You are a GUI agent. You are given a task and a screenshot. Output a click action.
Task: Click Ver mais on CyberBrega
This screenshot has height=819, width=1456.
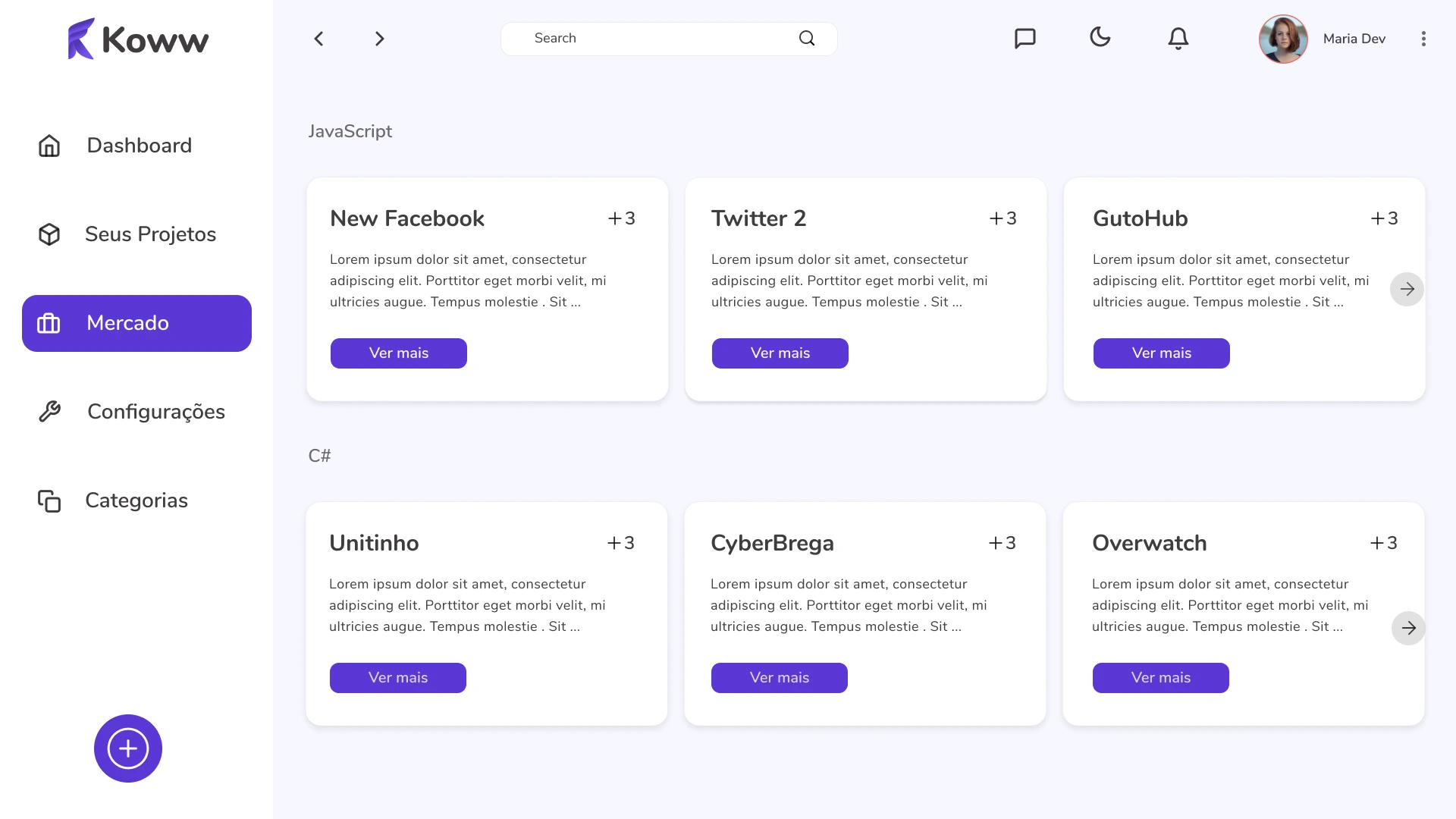779,678
